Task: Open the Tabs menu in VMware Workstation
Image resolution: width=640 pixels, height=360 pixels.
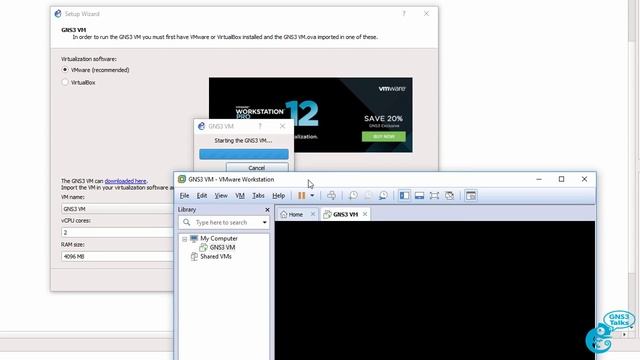Action: pyautogui.click(x=258, y=196)
